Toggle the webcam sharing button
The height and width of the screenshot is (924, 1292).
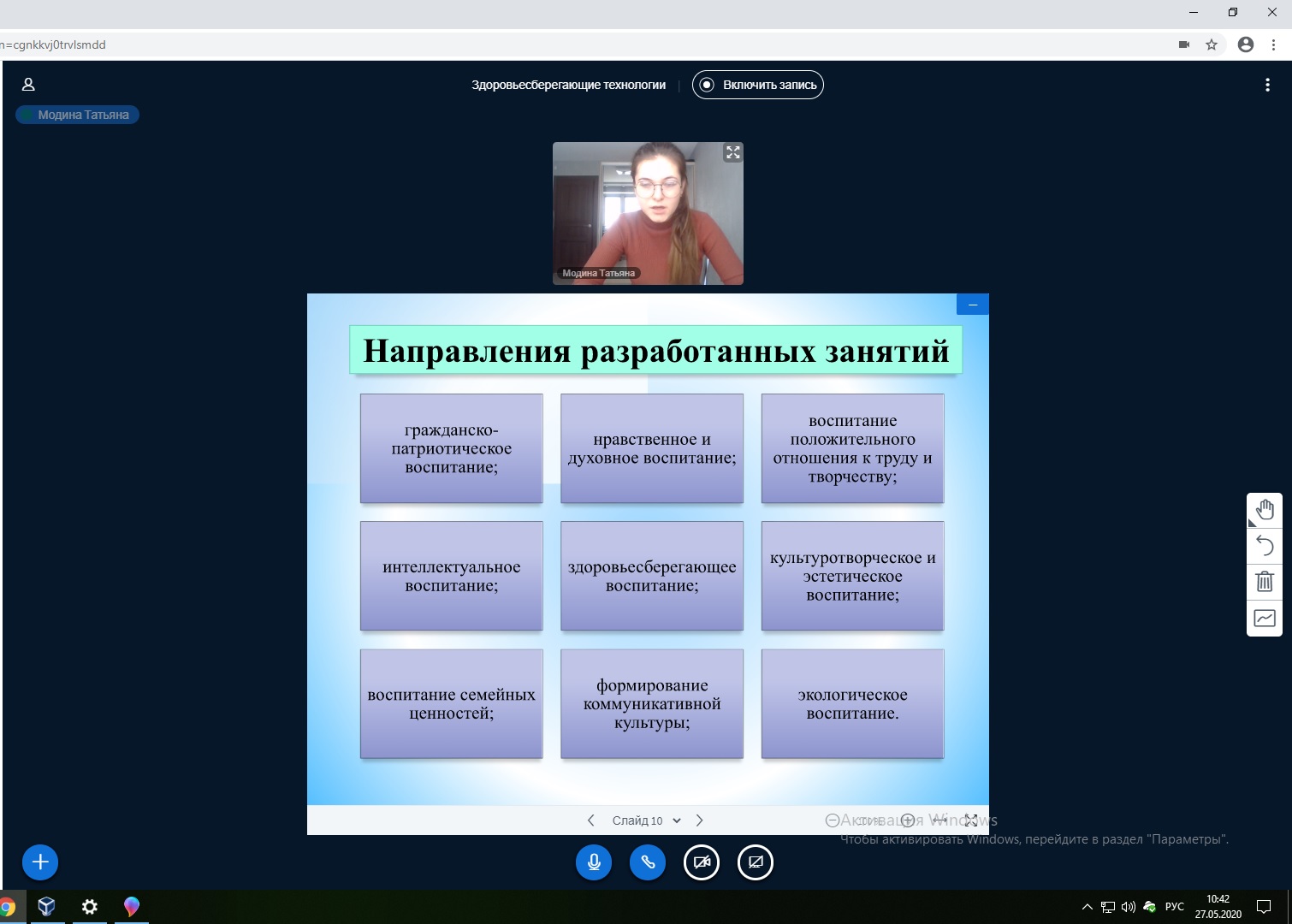[x=702, y=862]
